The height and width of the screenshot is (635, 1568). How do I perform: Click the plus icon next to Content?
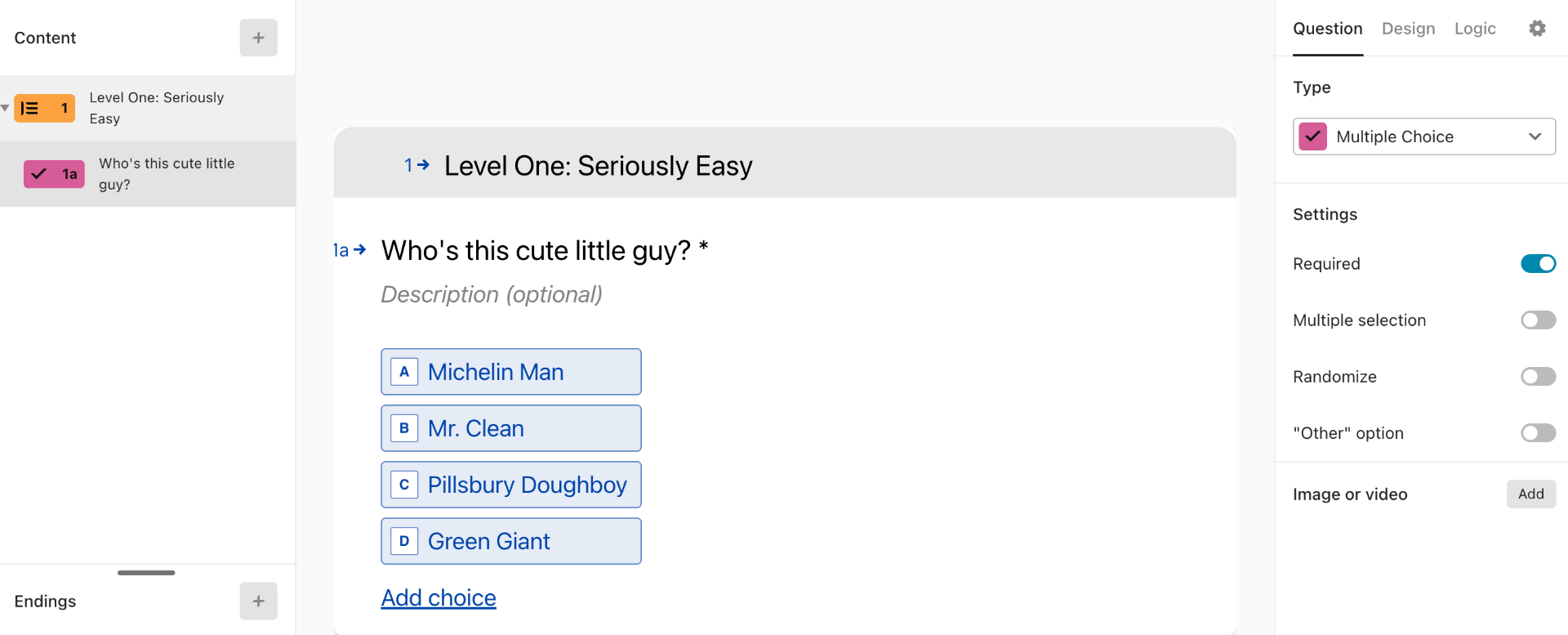coord(258,38)
